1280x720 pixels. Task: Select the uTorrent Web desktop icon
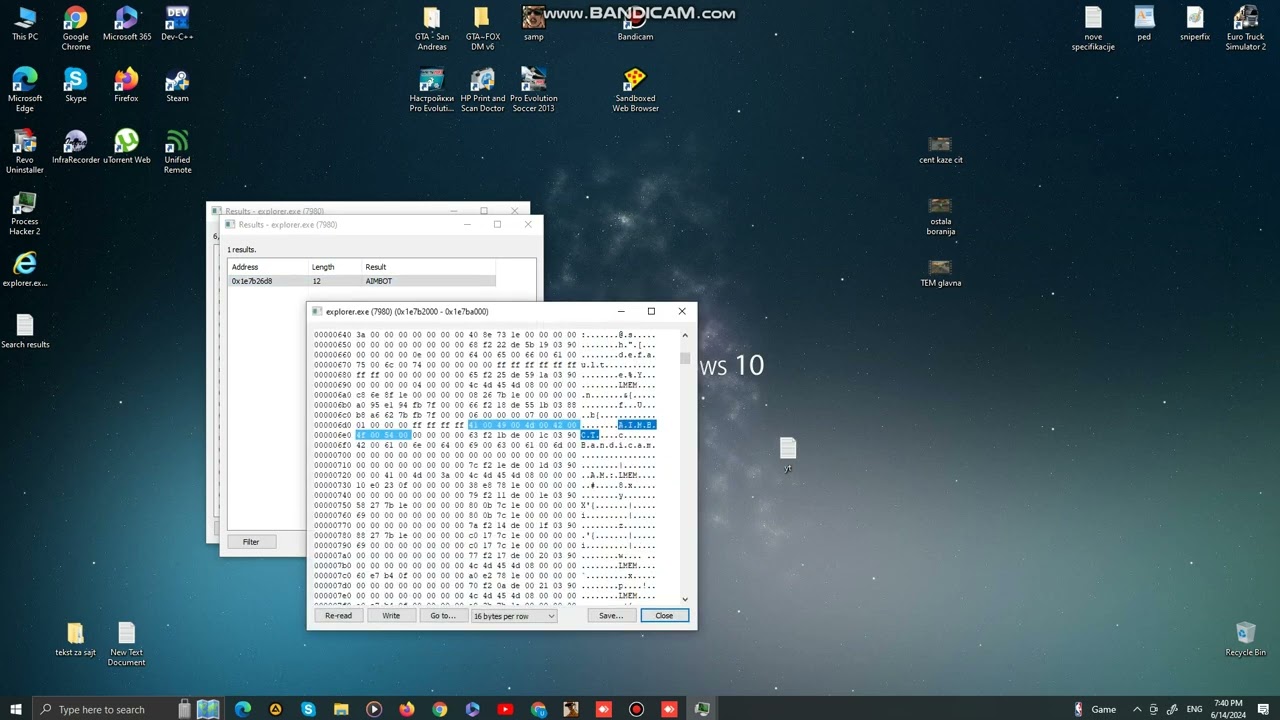(x=126, y=147)
